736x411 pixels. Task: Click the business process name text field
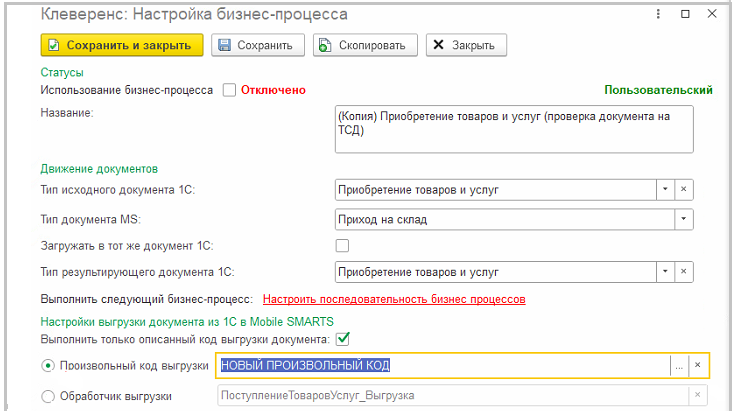[514, 130]
